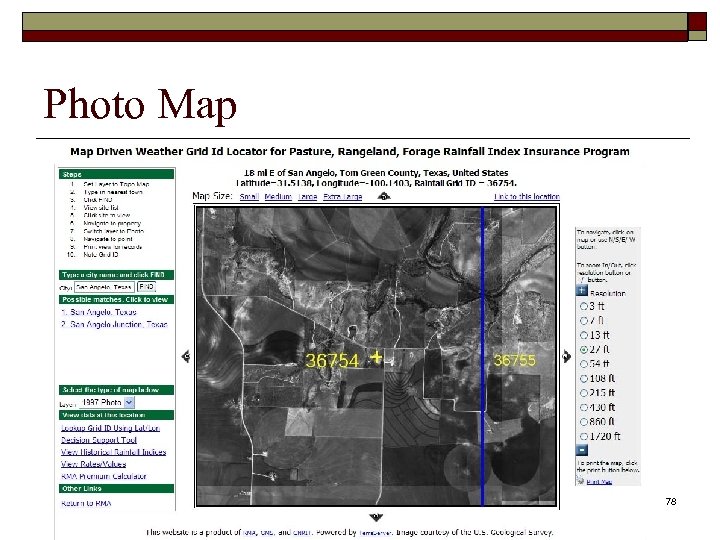This screenshot has height=540, width=720.
Task: Click grid label 36755 on the map
Action: pyautogui.click(x=514, y=360)
